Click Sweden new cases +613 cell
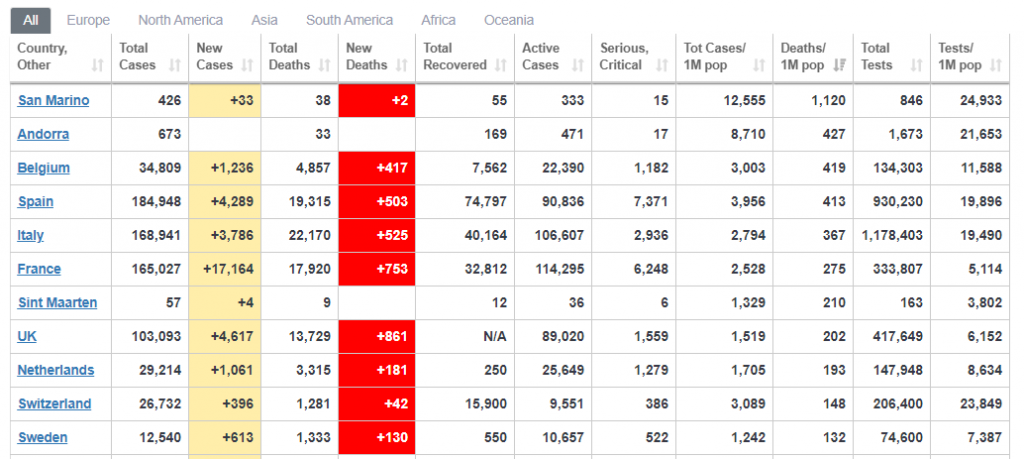This screenshot has width=1024, height=459. point(225,437)
